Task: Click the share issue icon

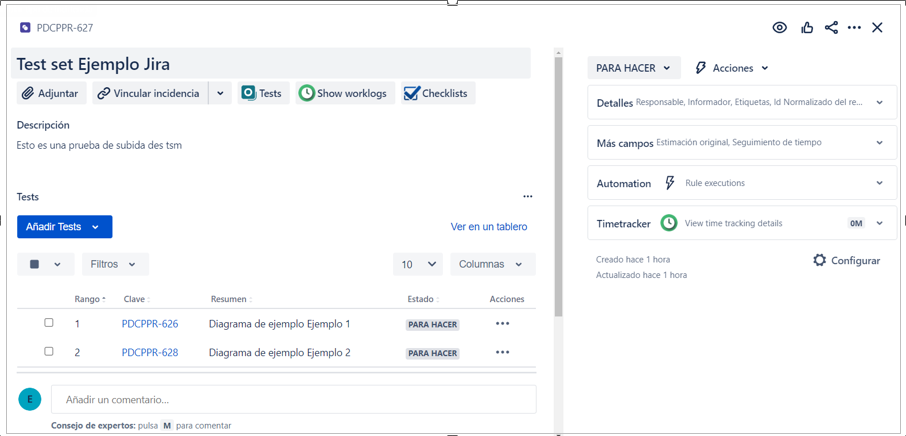Action: click(x=831, y=28)
